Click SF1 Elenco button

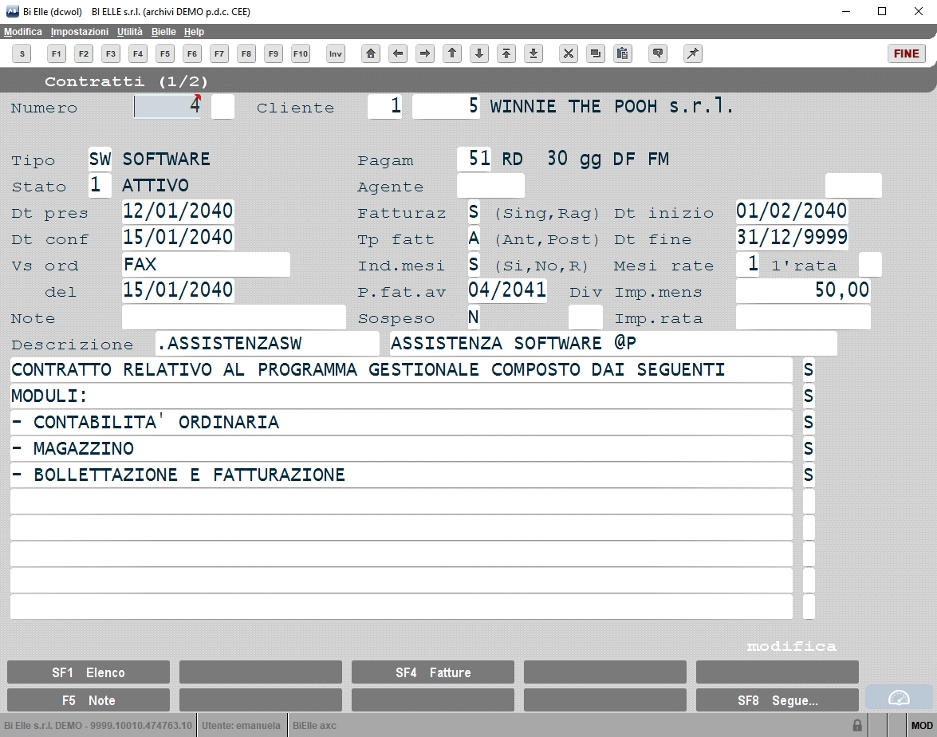click(88, 672)
